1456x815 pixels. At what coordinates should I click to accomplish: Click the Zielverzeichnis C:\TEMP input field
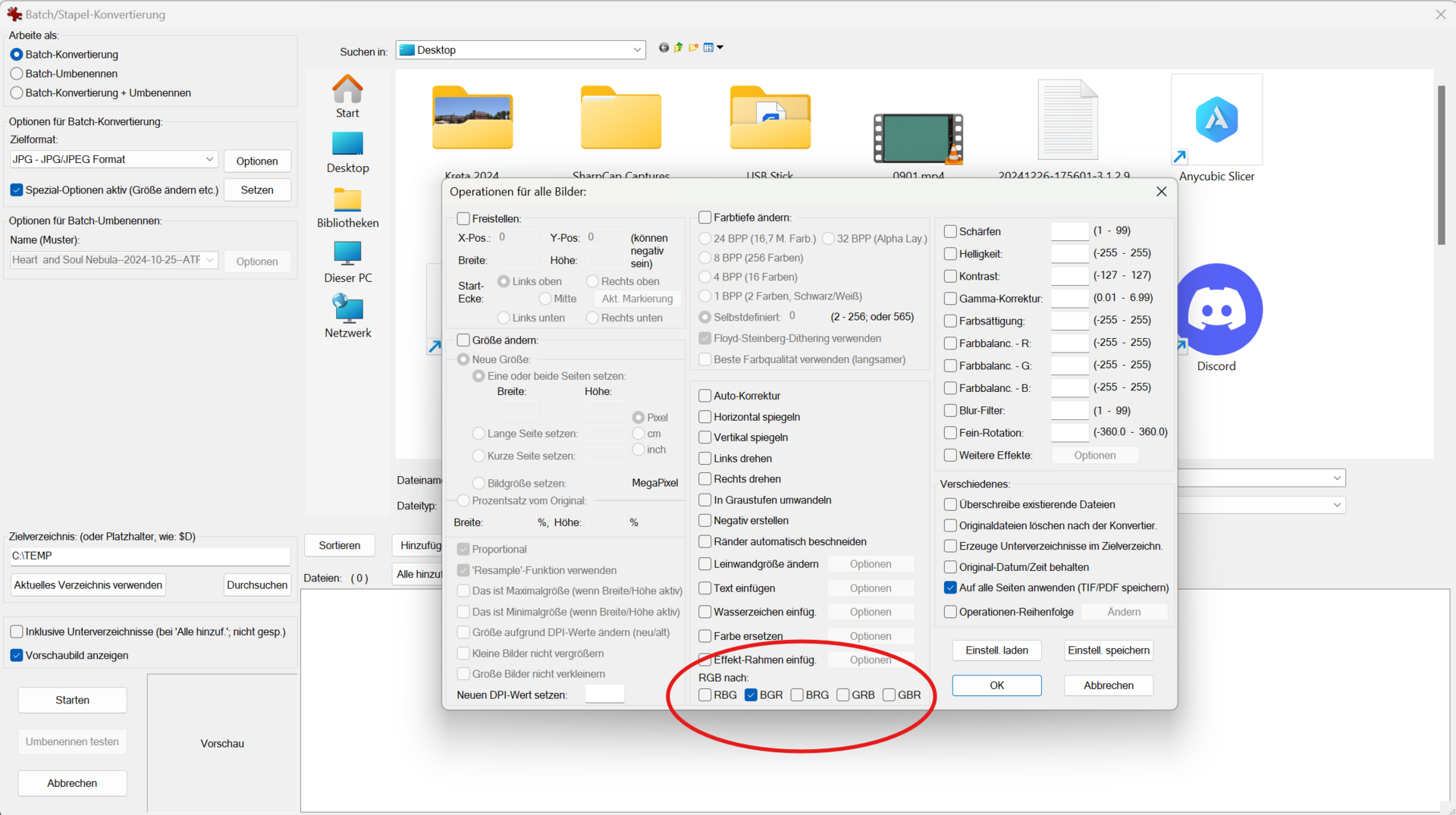[150, 556]
